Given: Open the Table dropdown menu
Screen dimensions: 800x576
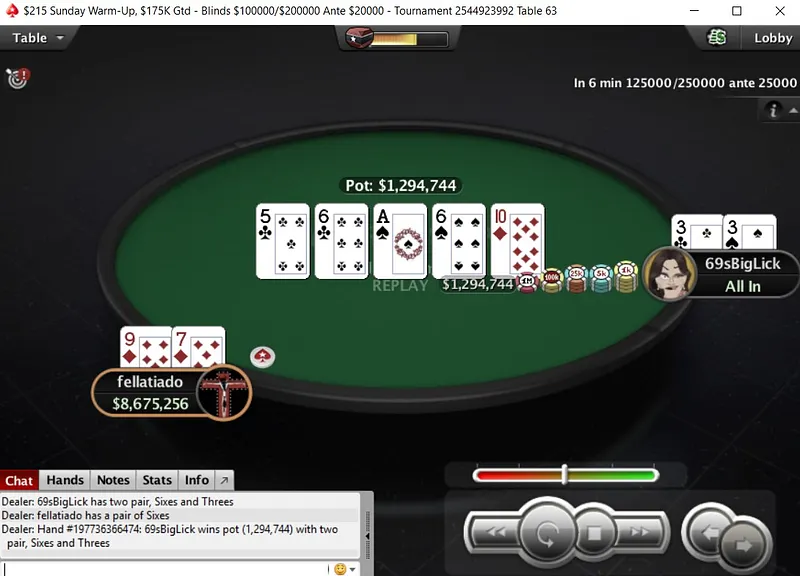Looking at the screenshot, I should click(x=38, y=38).
